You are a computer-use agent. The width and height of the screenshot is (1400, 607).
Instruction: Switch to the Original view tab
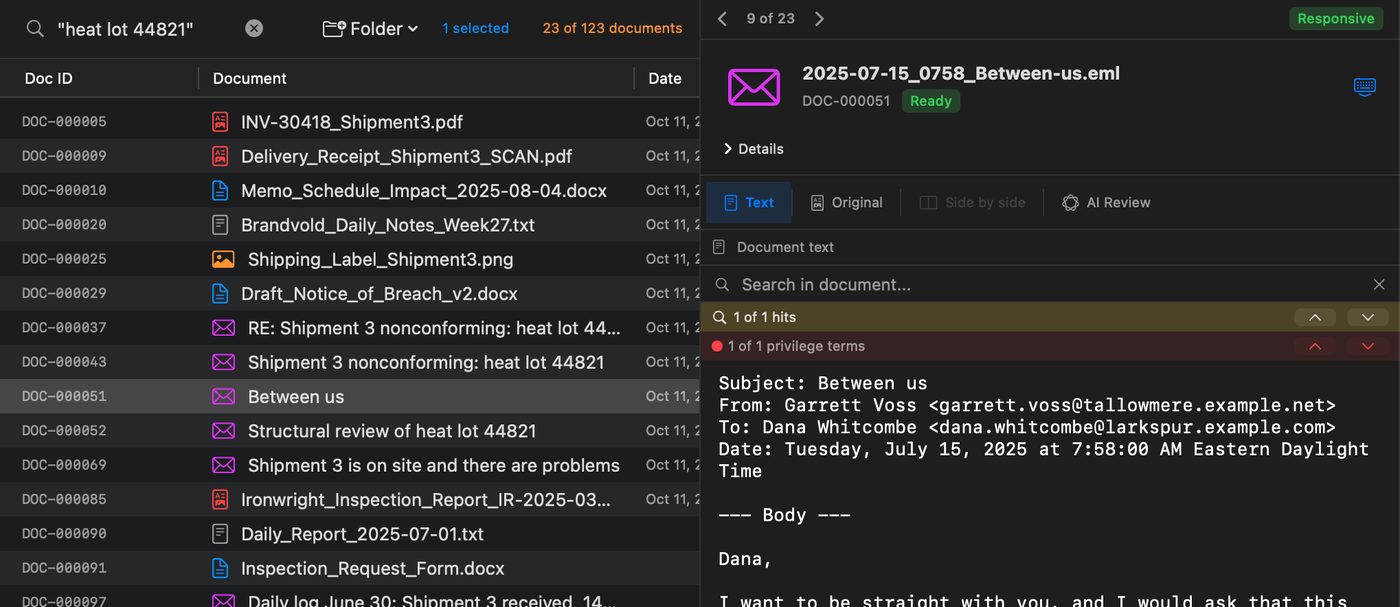point(846,202)
